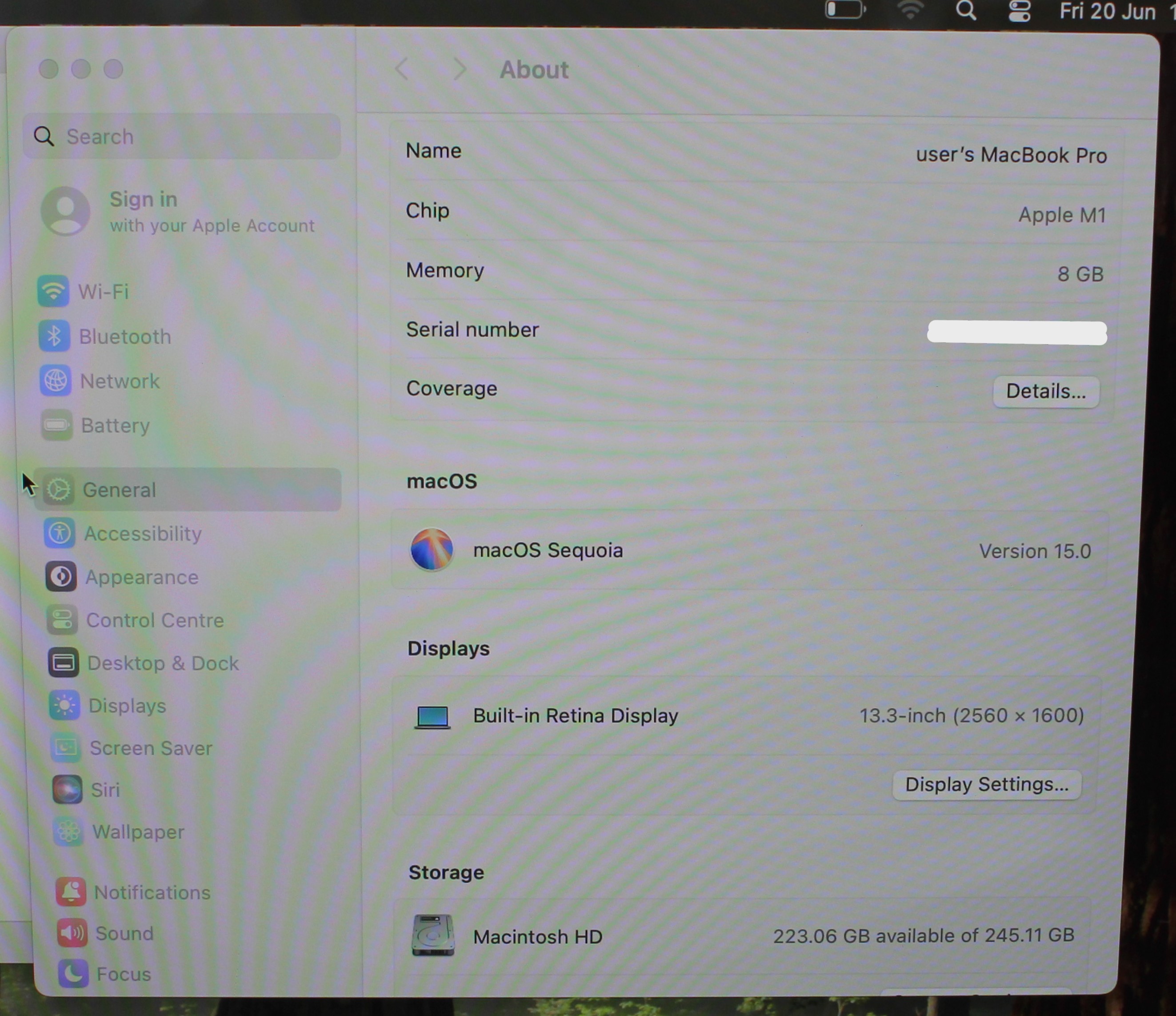Open the Sound speaker icon

tap(72, 932)
